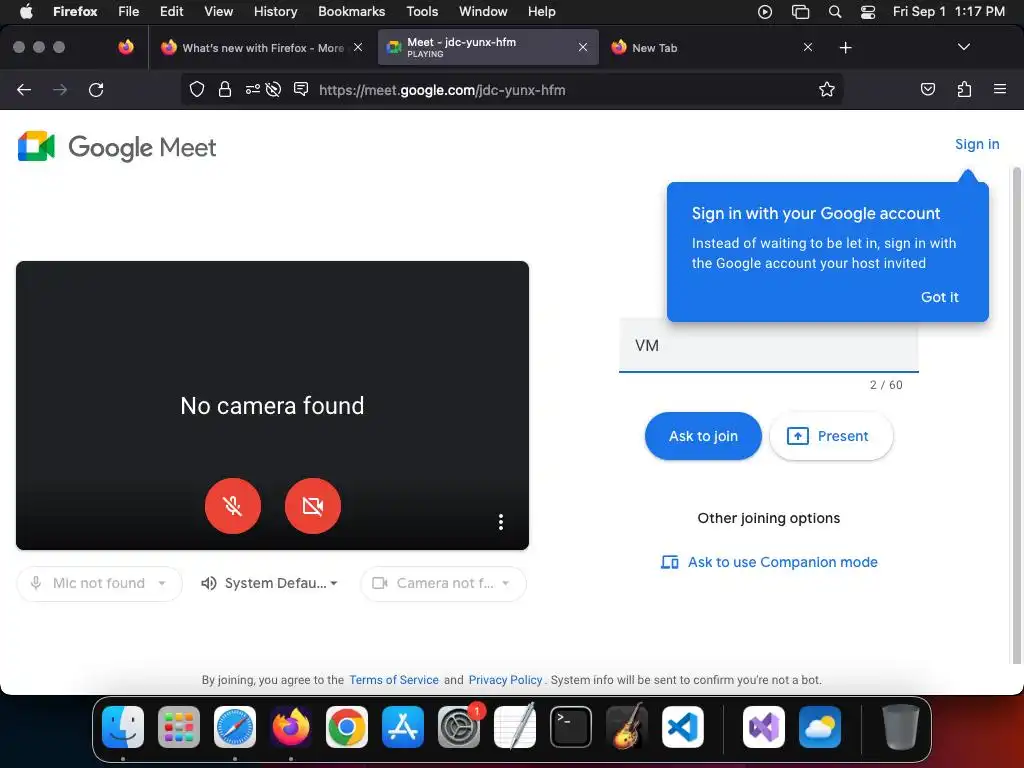This screenshot has height=768, width=1024.
Task: Open the History menu
Action: coord(276,11)
